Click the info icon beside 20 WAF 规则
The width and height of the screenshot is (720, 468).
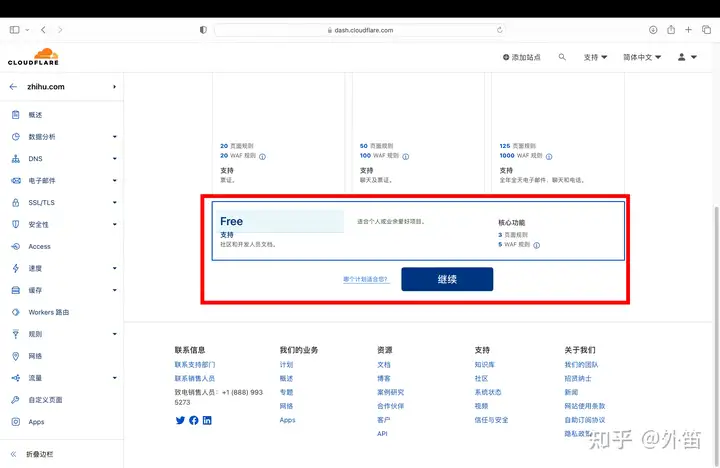pos(262,157)
